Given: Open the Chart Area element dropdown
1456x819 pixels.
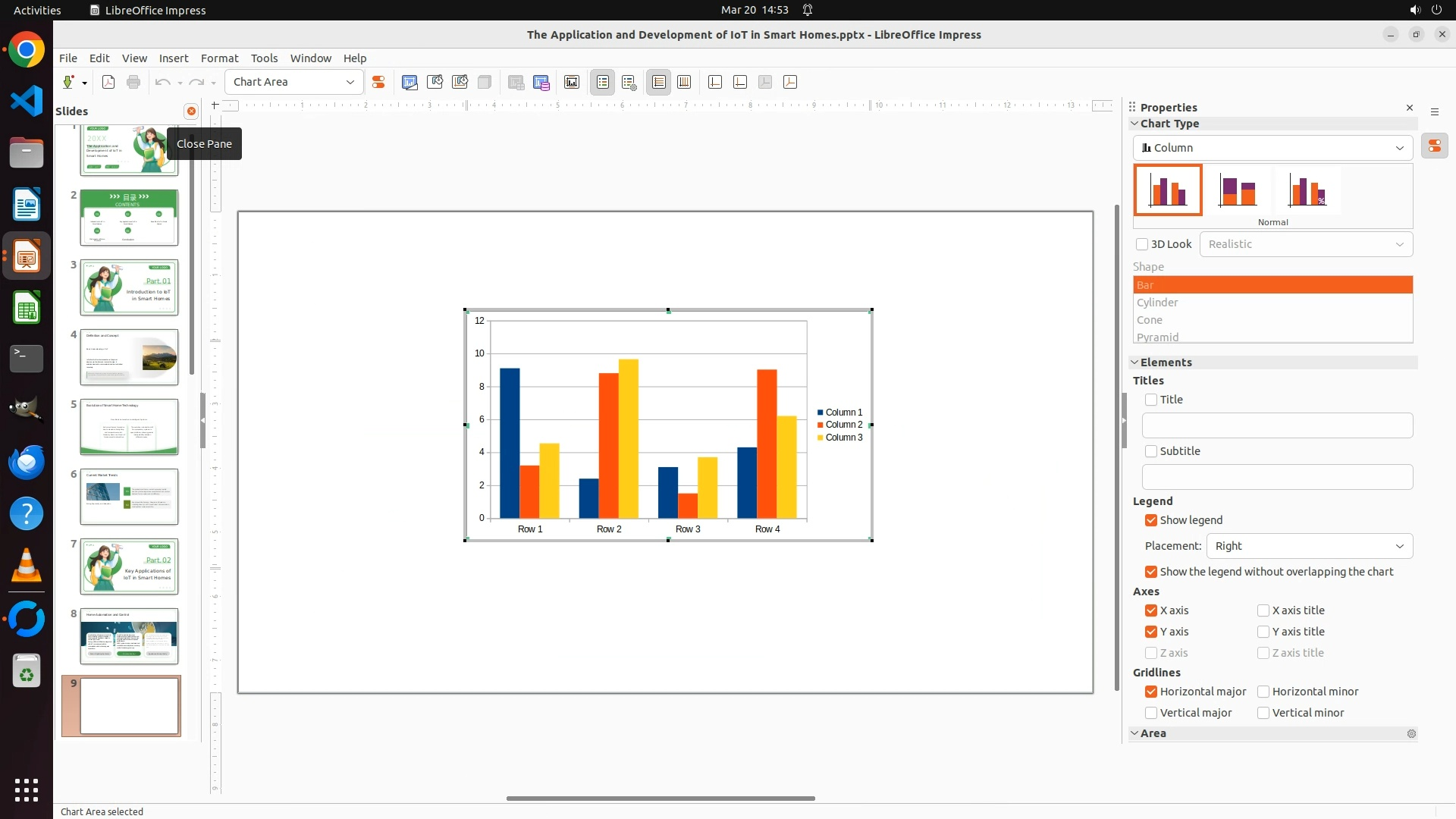Looking at the screenshot, I should coord(350,82).
